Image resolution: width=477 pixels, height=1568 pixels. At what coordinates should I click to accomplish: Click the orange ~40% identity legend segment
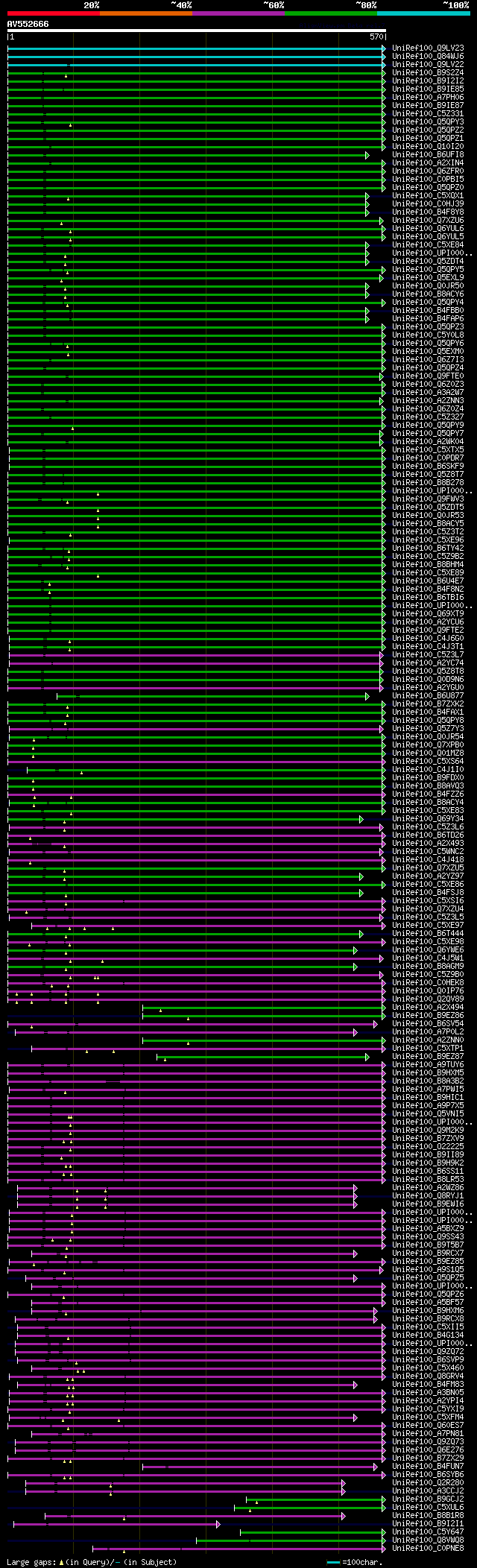coord(146,13)
